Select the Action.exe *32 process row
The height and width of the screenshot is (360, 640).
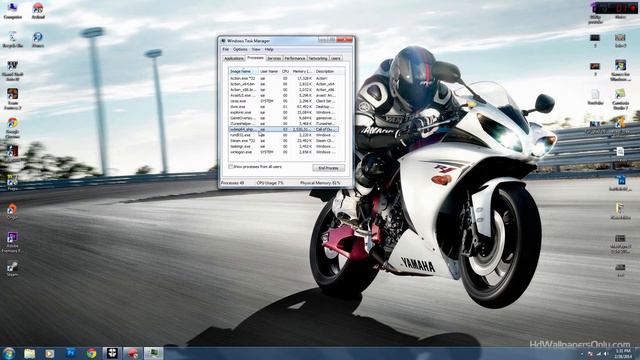tap(284, 78)
